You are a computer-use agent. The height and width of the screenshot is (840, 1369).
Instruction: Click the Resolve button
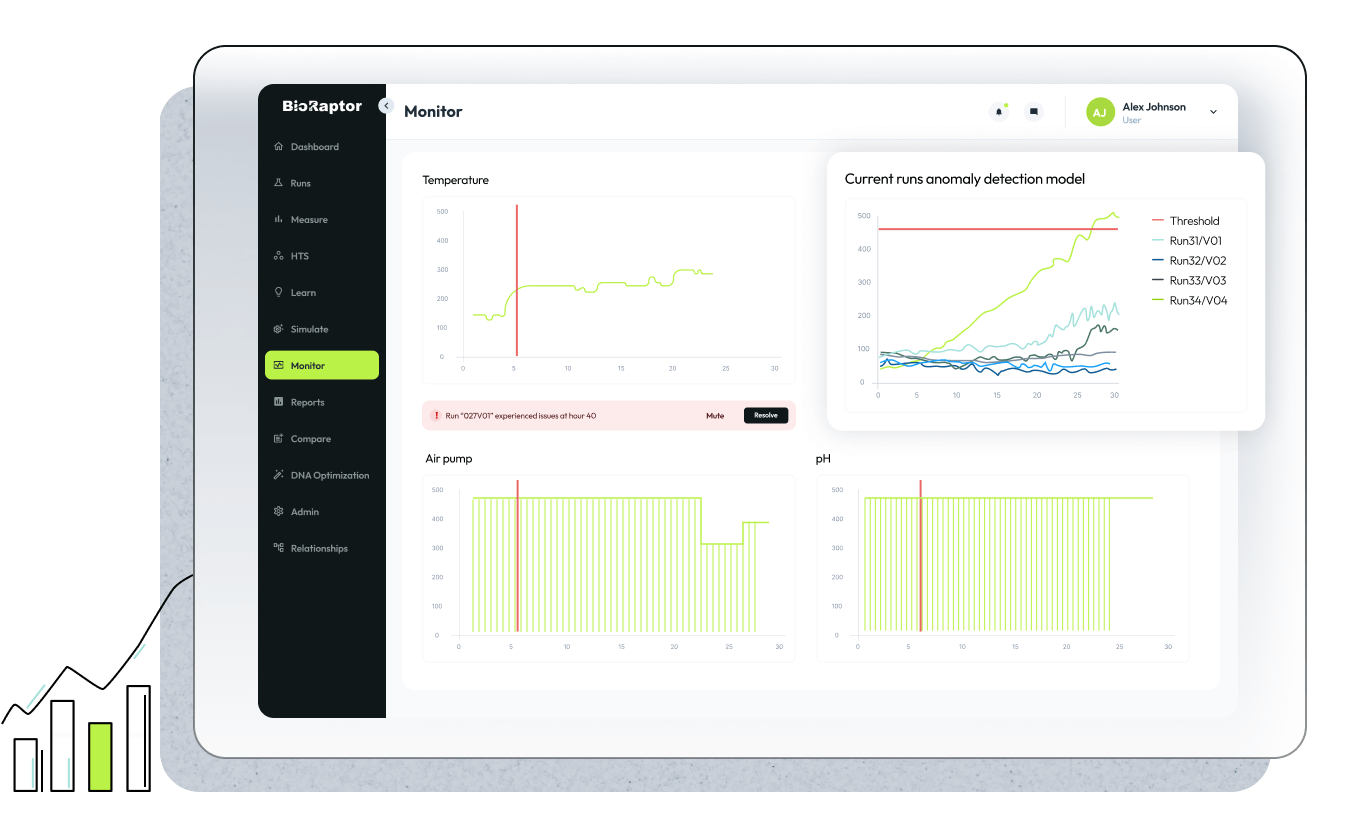[x=766, y=415]
